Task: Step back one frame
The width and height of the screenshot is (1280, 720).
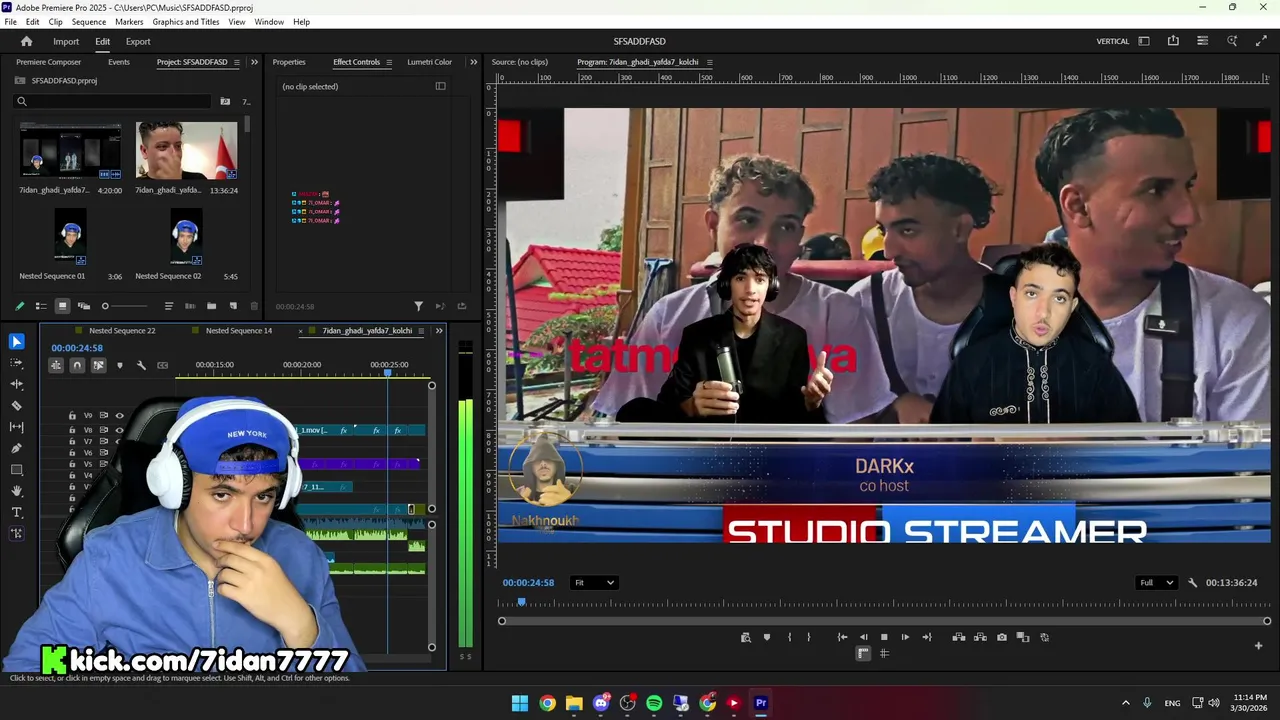Action: click(x=863, y=637)
